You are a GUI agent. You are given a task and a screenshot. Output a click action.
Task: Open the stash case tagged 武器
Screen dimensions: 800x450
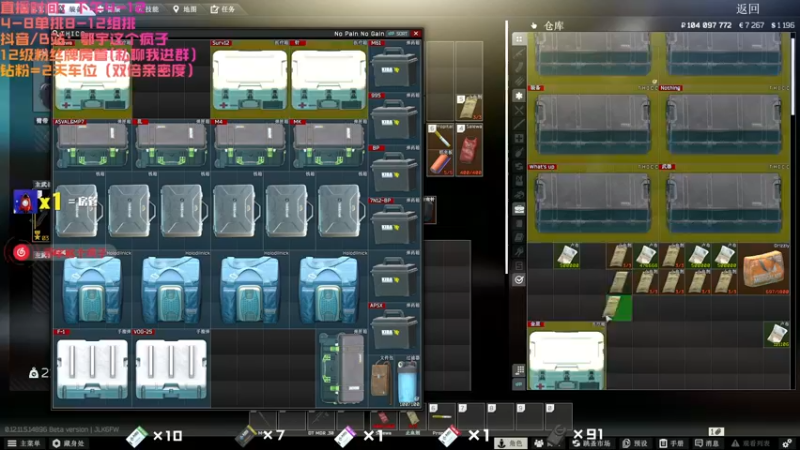pyautogui.click(x=724, y=203)
